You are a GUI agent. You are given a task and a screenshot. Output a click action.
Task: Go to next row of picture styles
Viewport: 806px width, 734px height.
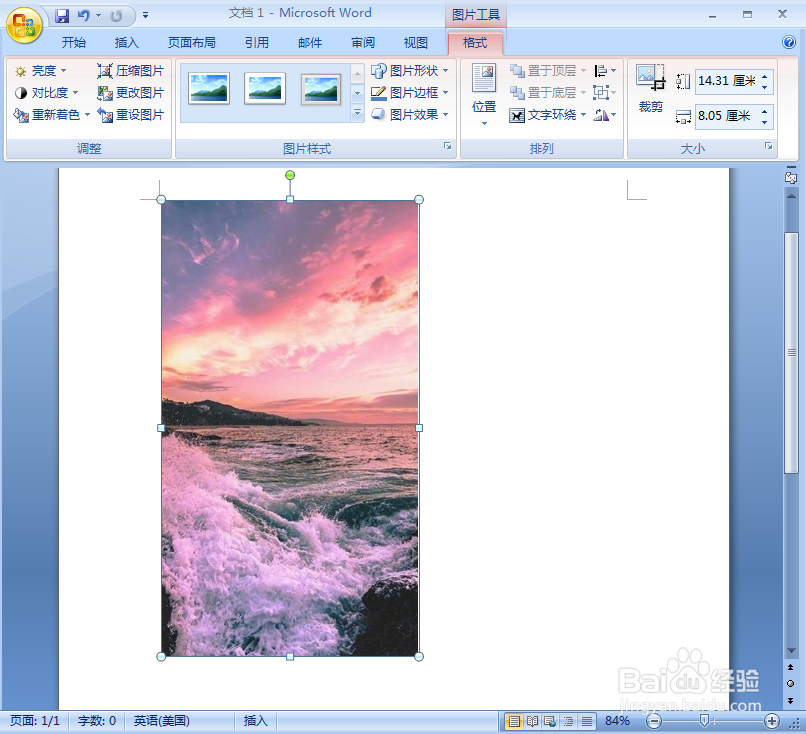click(357, 94)
